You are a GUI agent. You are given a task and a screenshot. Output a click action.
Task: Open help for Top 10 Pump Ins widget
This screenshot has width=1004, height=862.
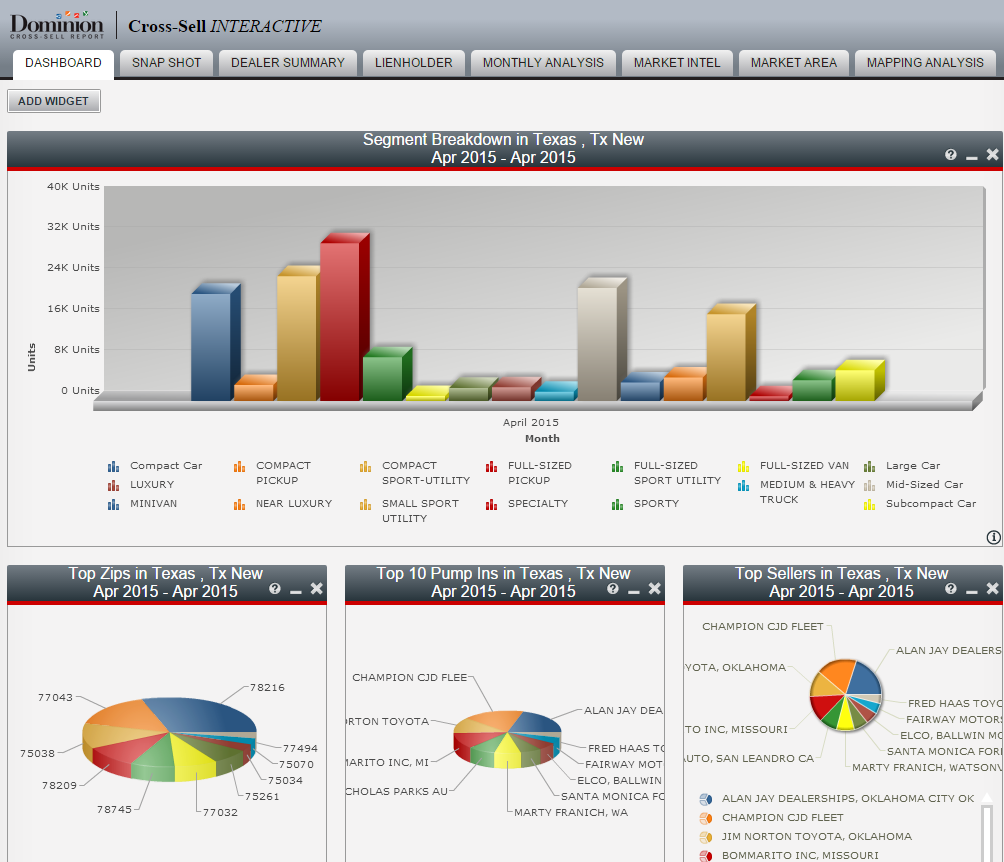point(613,589)
